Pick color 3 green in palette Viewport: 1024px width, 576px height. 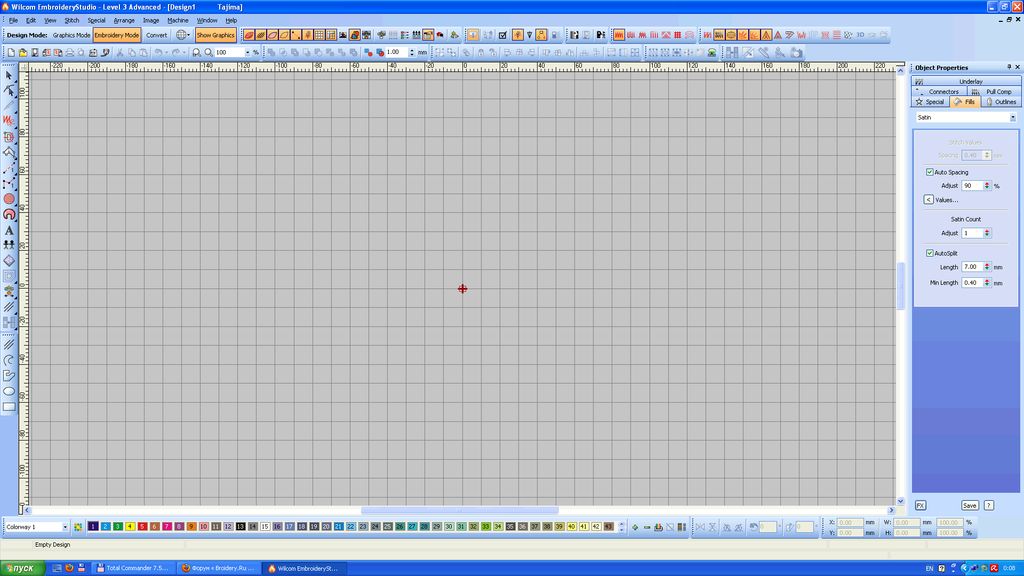pos(118,526)
